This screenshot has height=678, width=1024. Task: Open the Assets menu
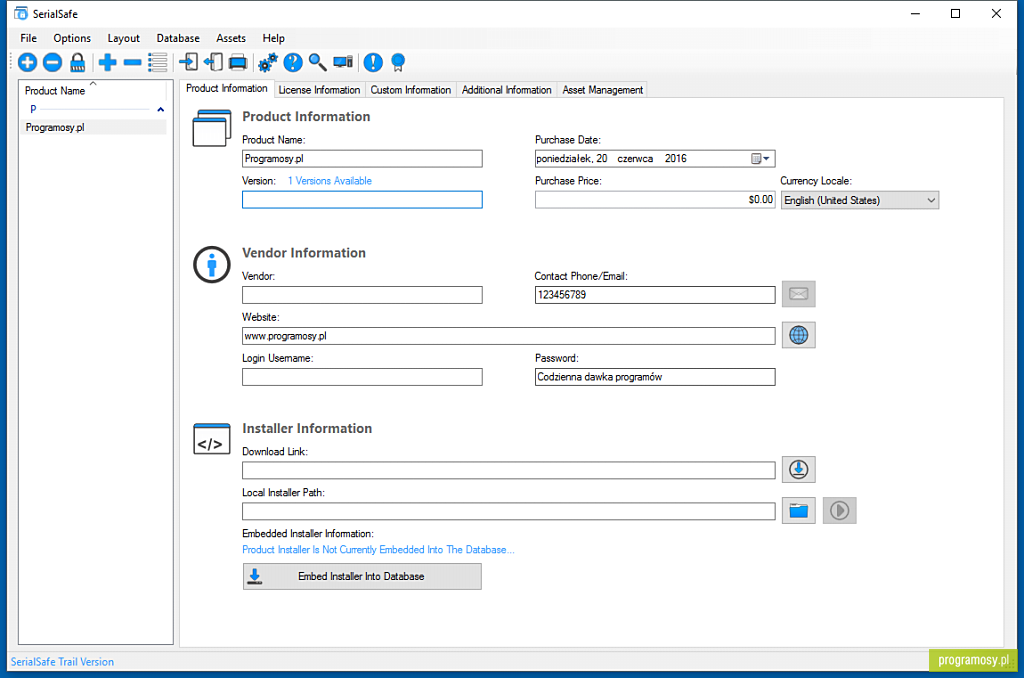coord(231,38)
